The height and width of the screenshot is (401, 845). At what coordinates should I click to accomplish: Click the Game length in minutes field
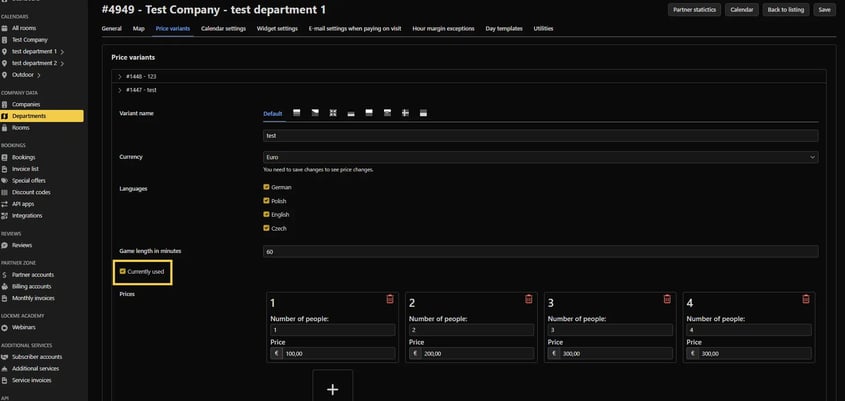click(540, 252)
